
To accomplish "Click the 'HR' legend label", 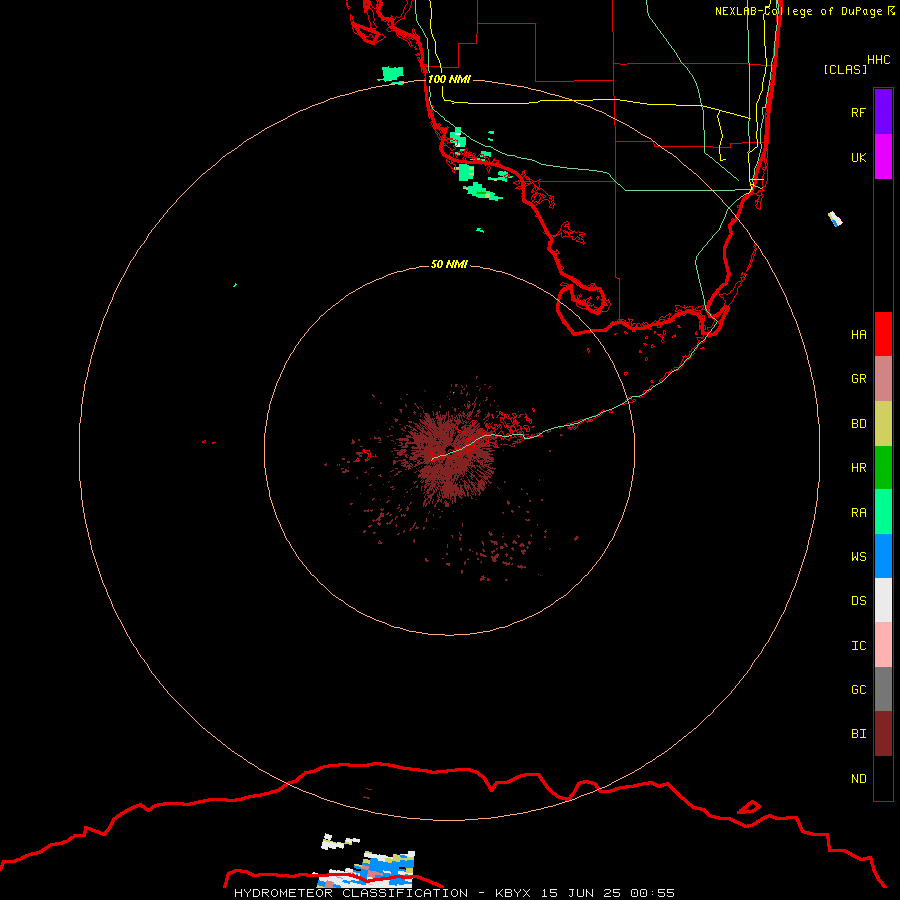I will coord(859,468).
